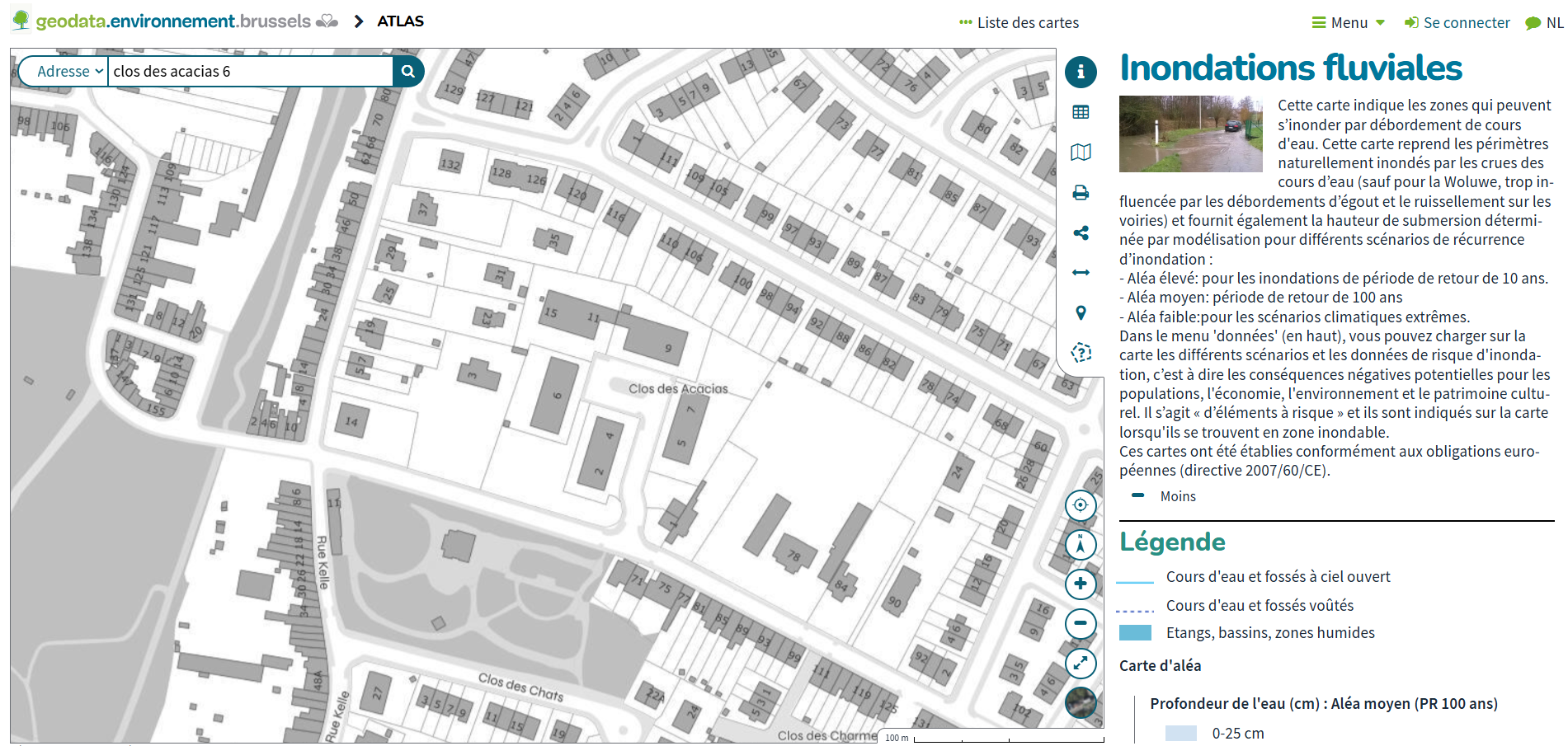Zoom in with the plus button
1568x746 pixels.
pos(1081,584)
